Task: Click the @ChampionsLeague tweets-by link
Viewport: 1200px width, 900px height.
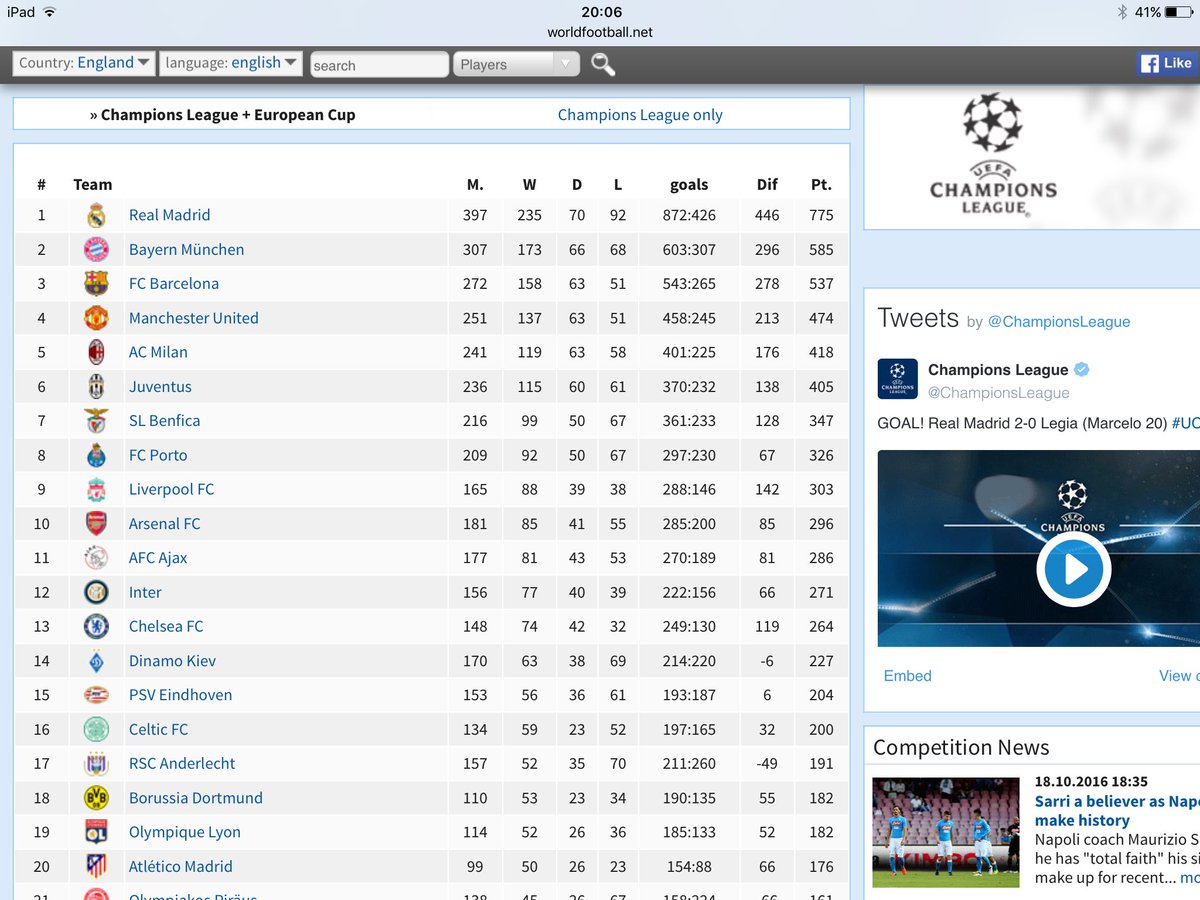Action: [x=1059, y=322]
